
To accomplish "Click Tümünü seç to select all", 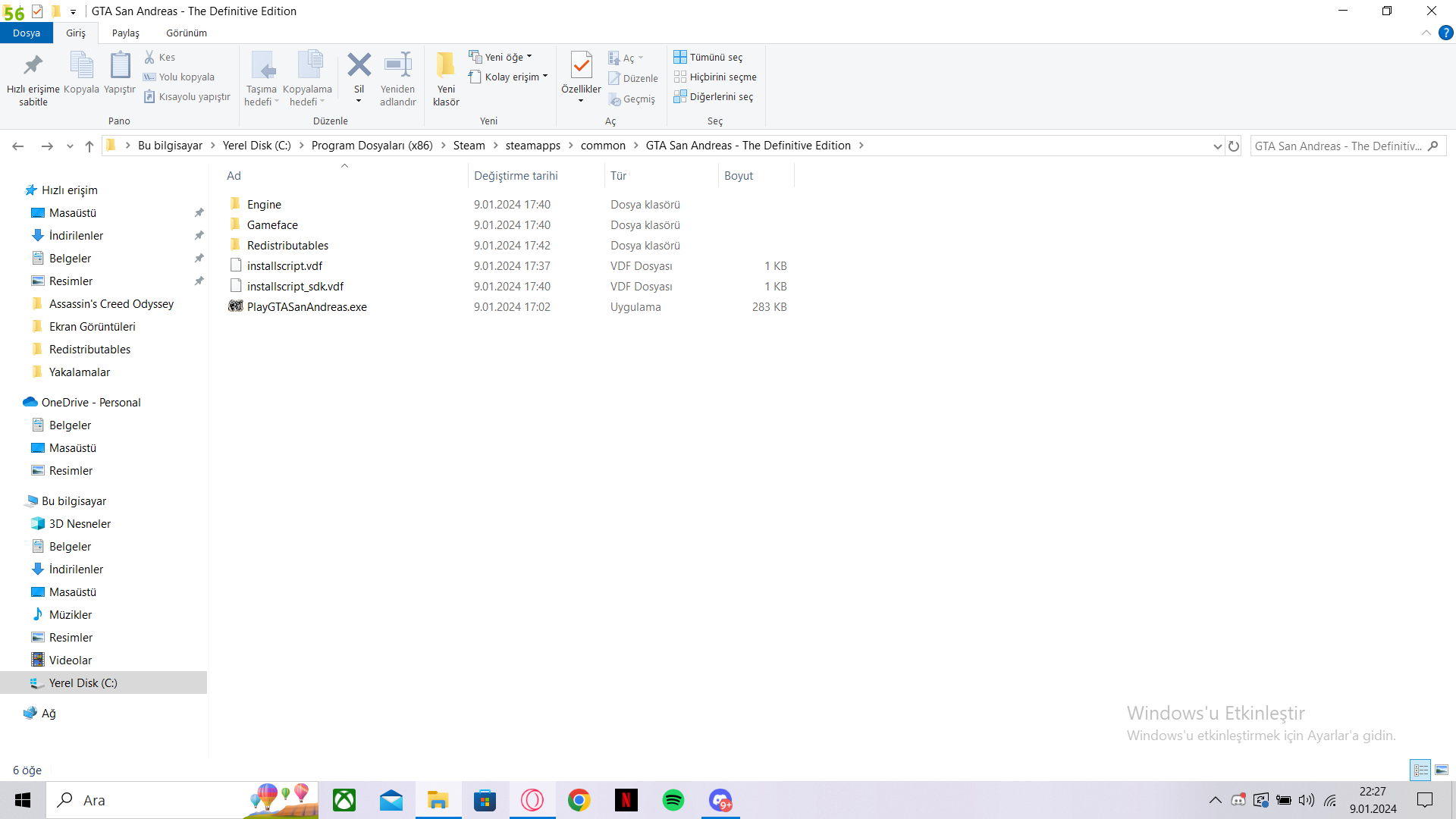I will click(708, 57).
